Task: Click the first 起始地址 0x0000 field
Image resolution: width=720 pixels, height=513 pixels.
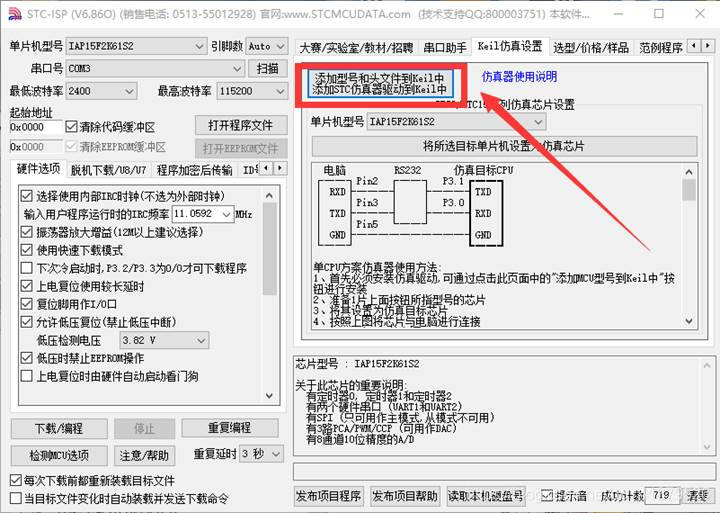Action: click(35, 127)
